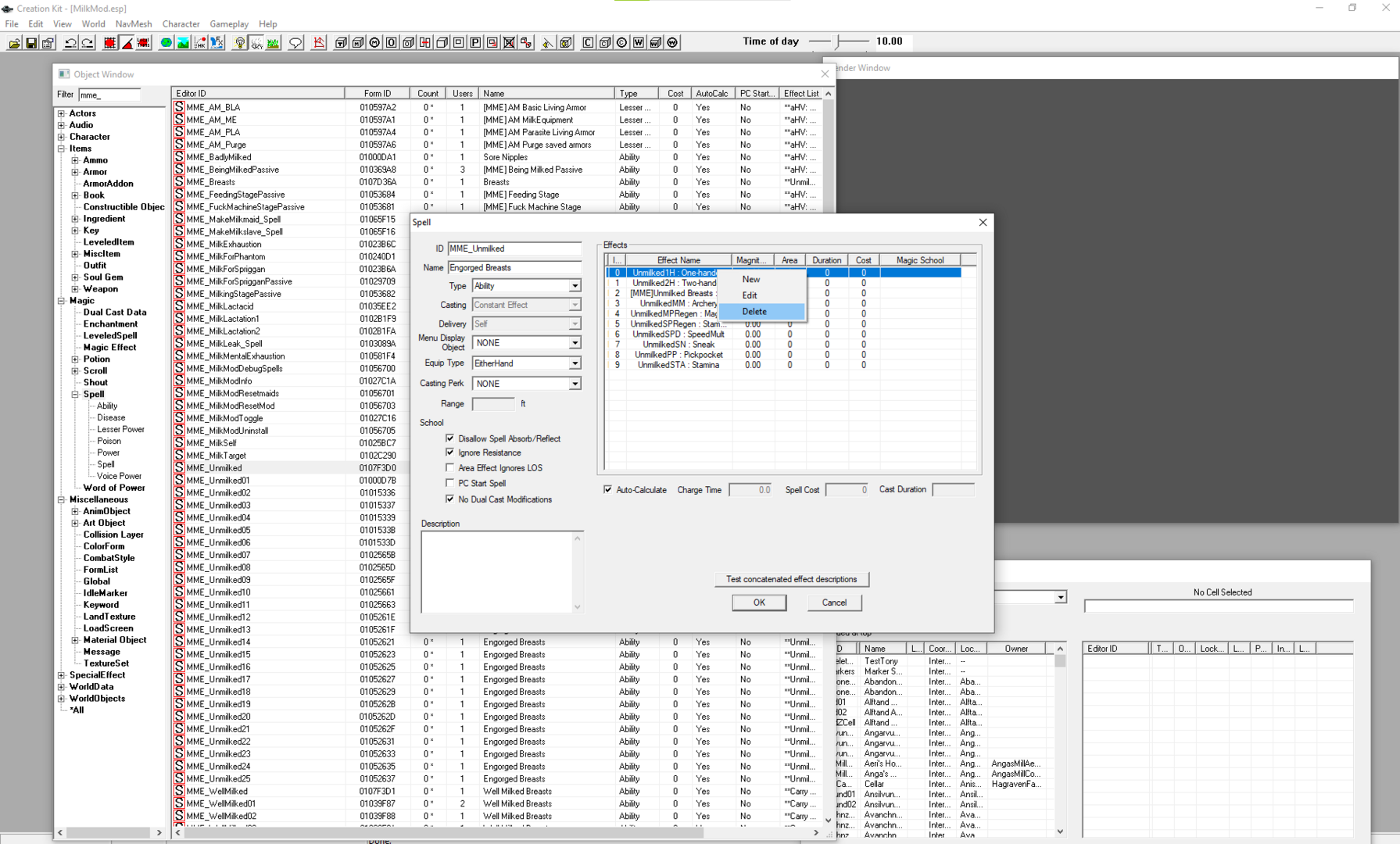The height and width of the screenshot is (844, 1400).
Task: Click the Redo arrow icon
Action: click(x=88, y=43)
